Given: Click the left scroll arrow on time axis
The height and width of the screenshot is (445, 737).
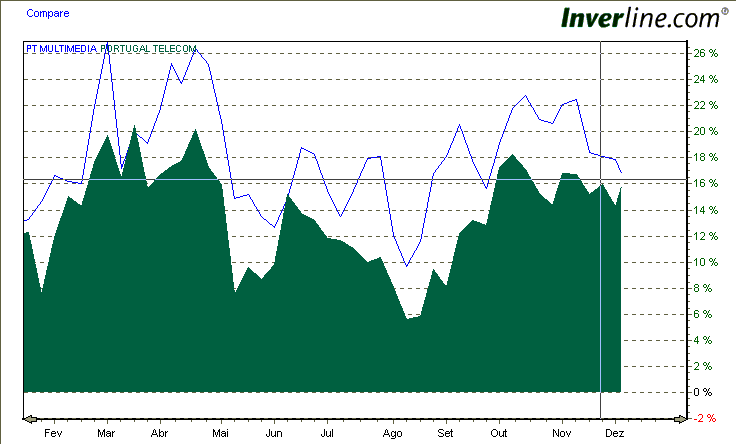Looking at the screenshot, I should 31,419.
